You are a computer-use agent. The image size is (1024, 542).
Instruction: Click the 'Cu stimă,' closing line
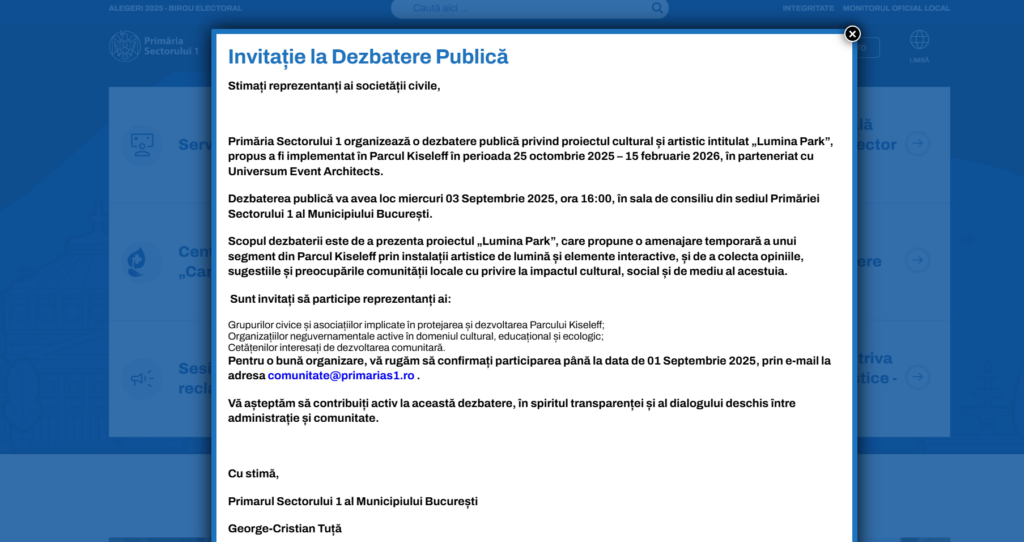tap(253, 474)
